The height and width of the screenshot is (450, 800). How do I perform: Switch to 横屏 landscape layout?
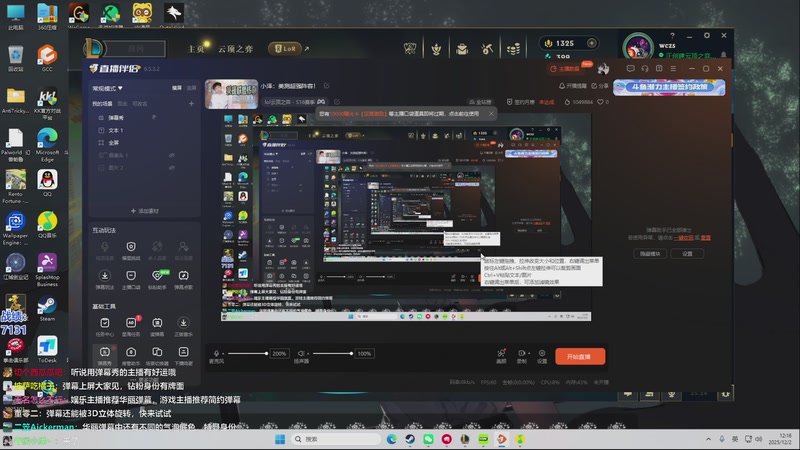(x=177, y=88)
